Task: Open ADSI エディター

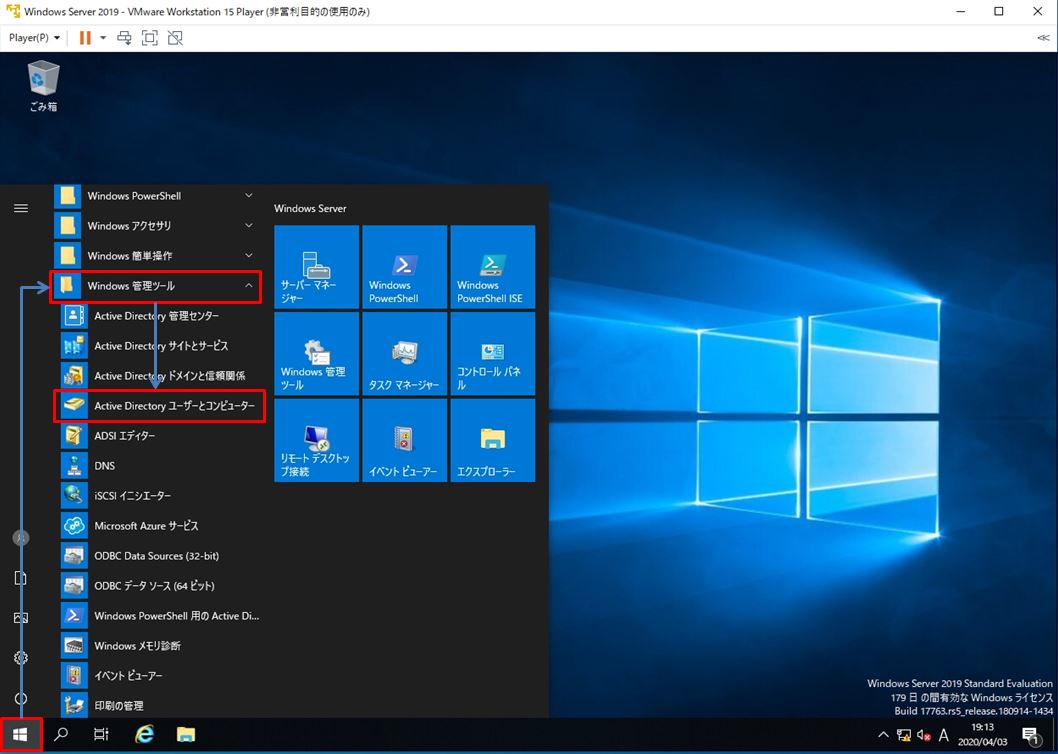Action: point(161,436)
